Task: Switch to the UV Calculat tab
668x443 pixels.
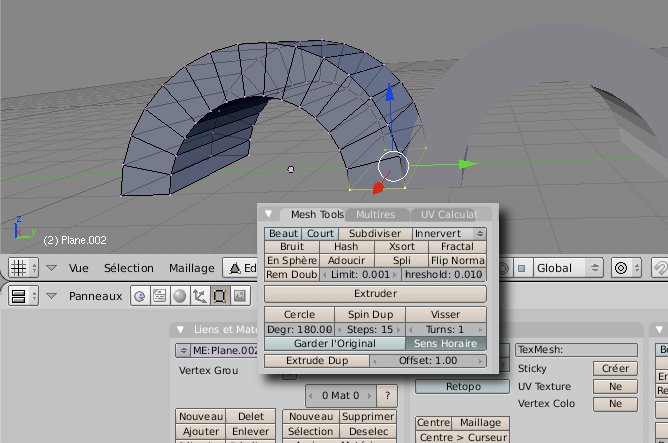Action: coord(449,214)
